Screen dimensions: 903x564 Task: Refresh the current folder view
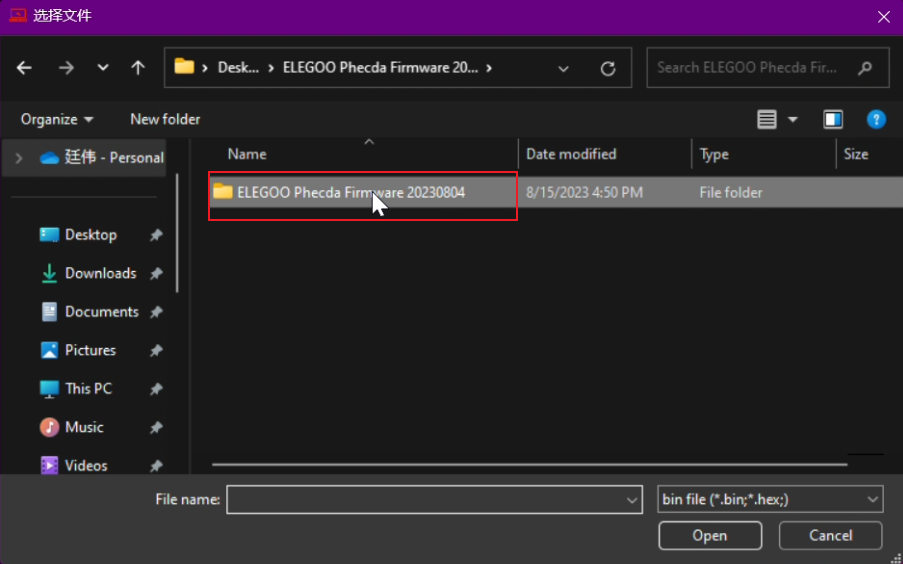607,68
